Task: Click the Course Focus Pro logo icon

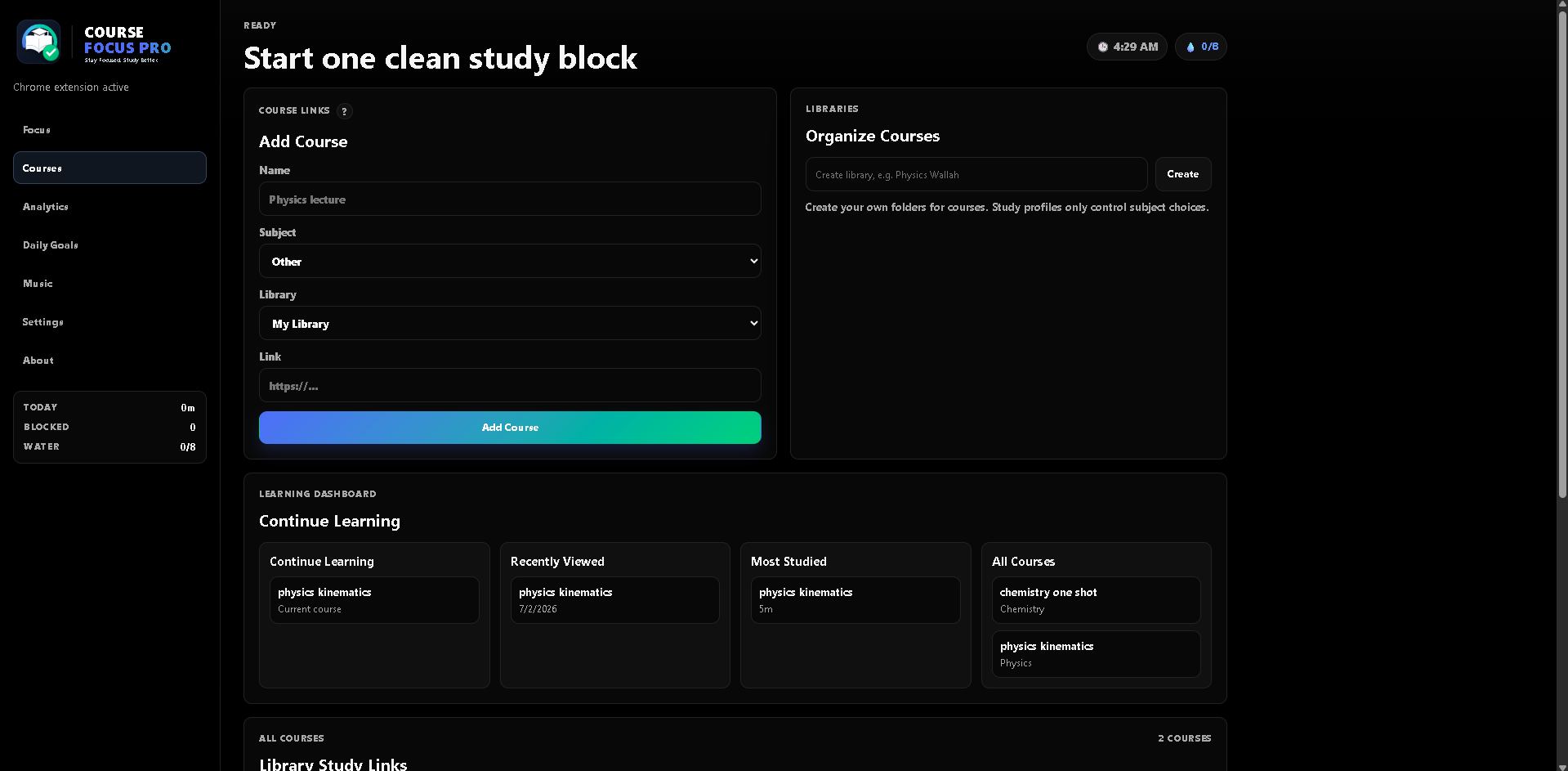Action: click(39, 42)
